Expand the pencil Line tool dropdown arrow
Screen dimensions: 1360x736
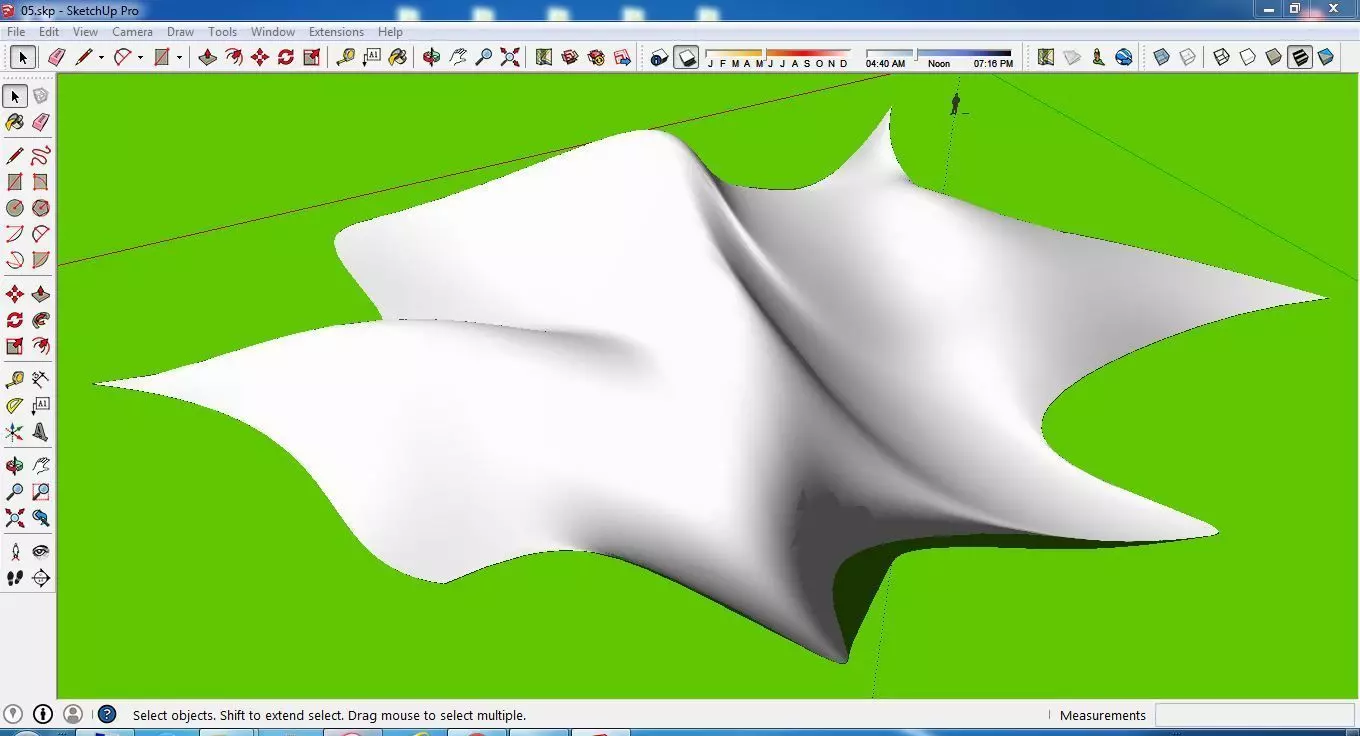(x=101, y=58)
